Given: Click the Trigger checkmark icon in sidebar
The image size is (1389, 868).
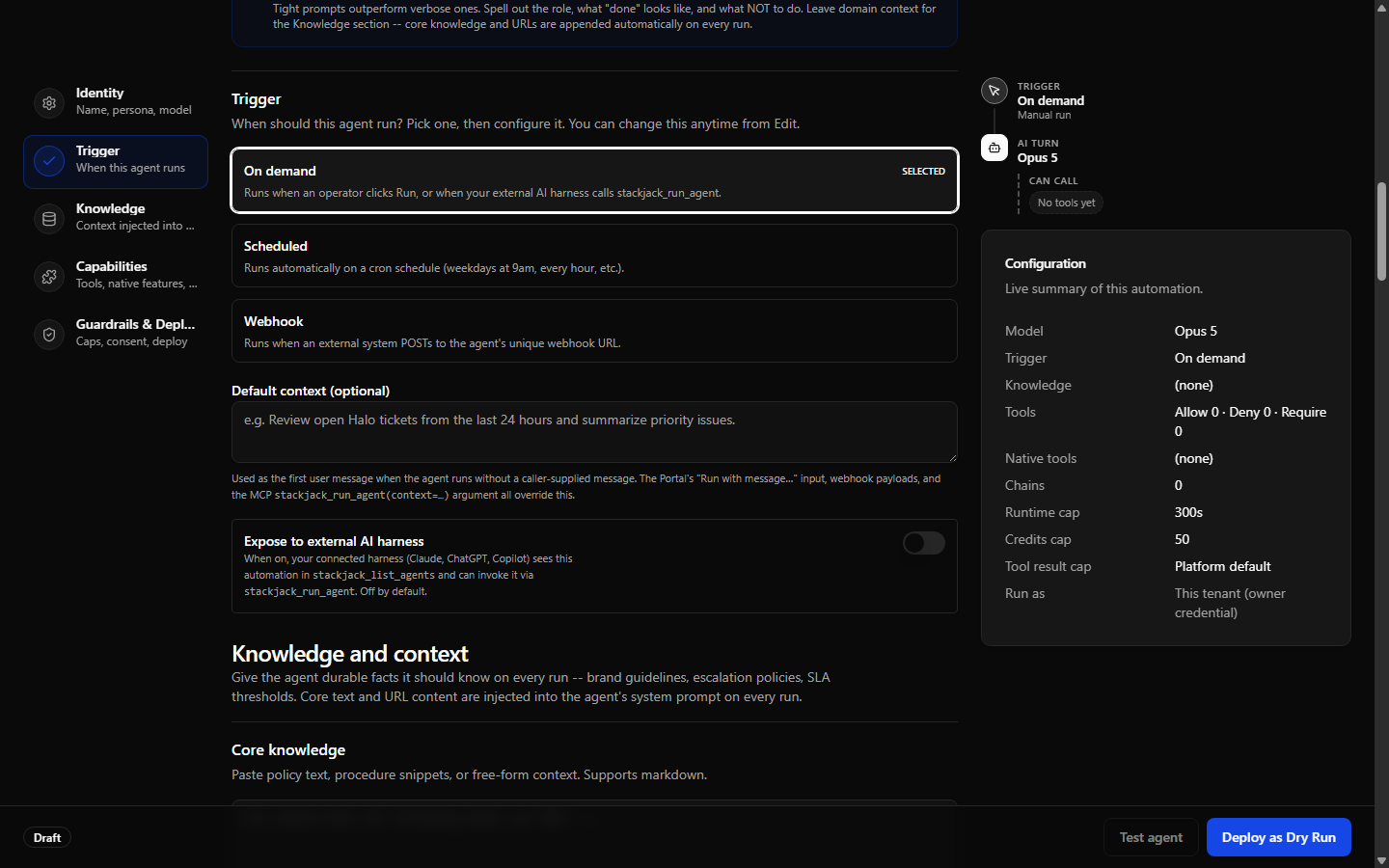Looking at the screenshot, I should pos(49,161).
